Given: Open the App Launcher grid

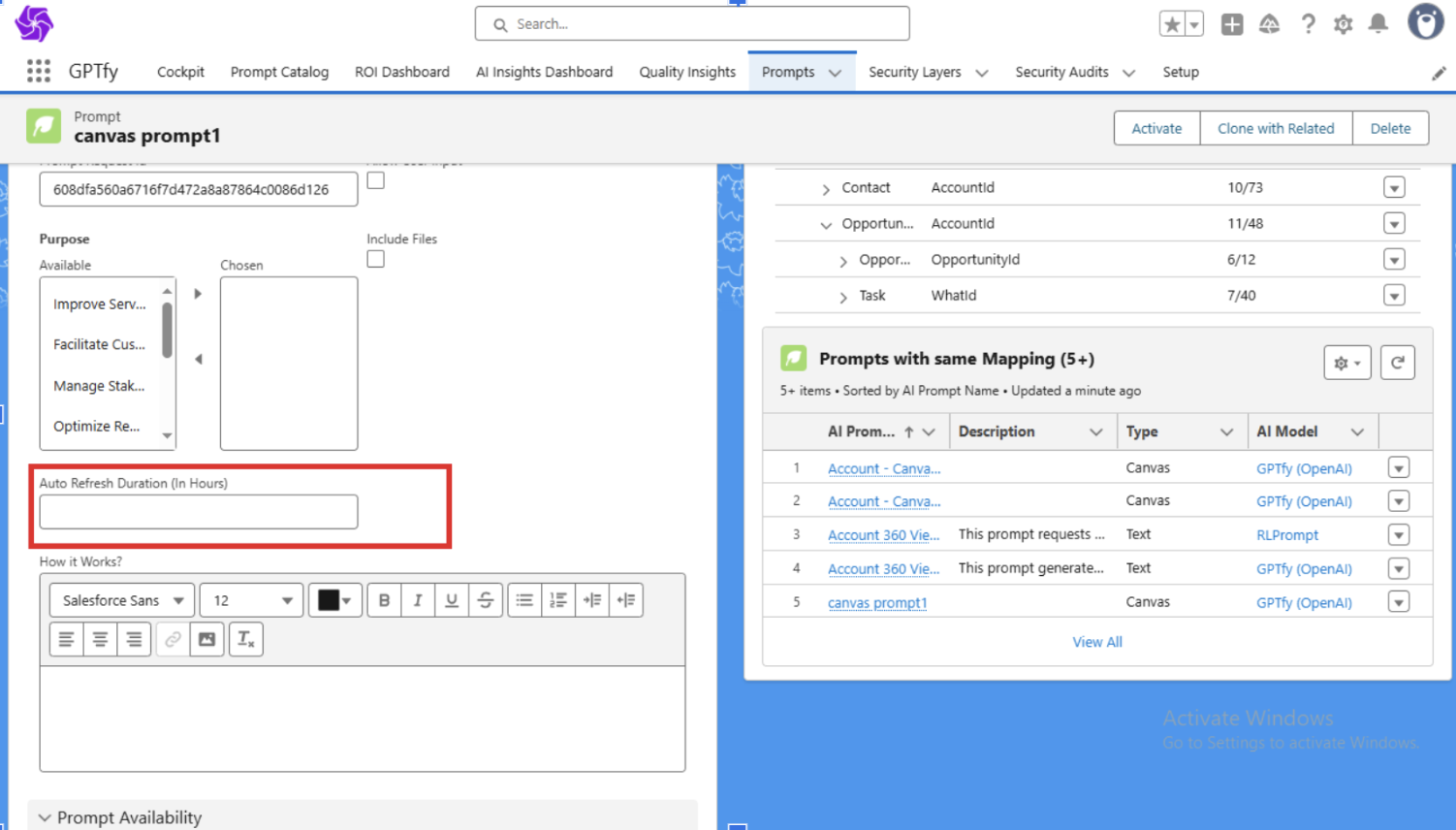Looking at the screenshot, I should point(39,71).
